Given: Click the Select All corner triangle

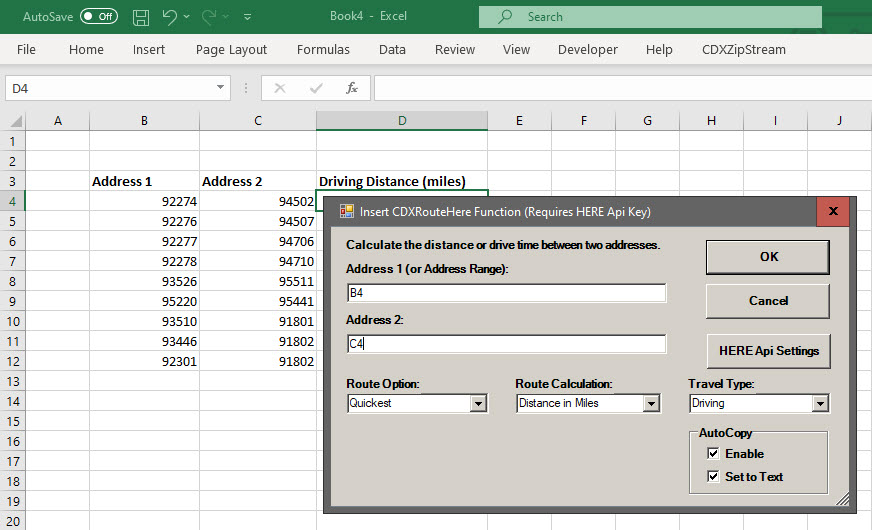Looking at the screenshot, I should 16,121.
